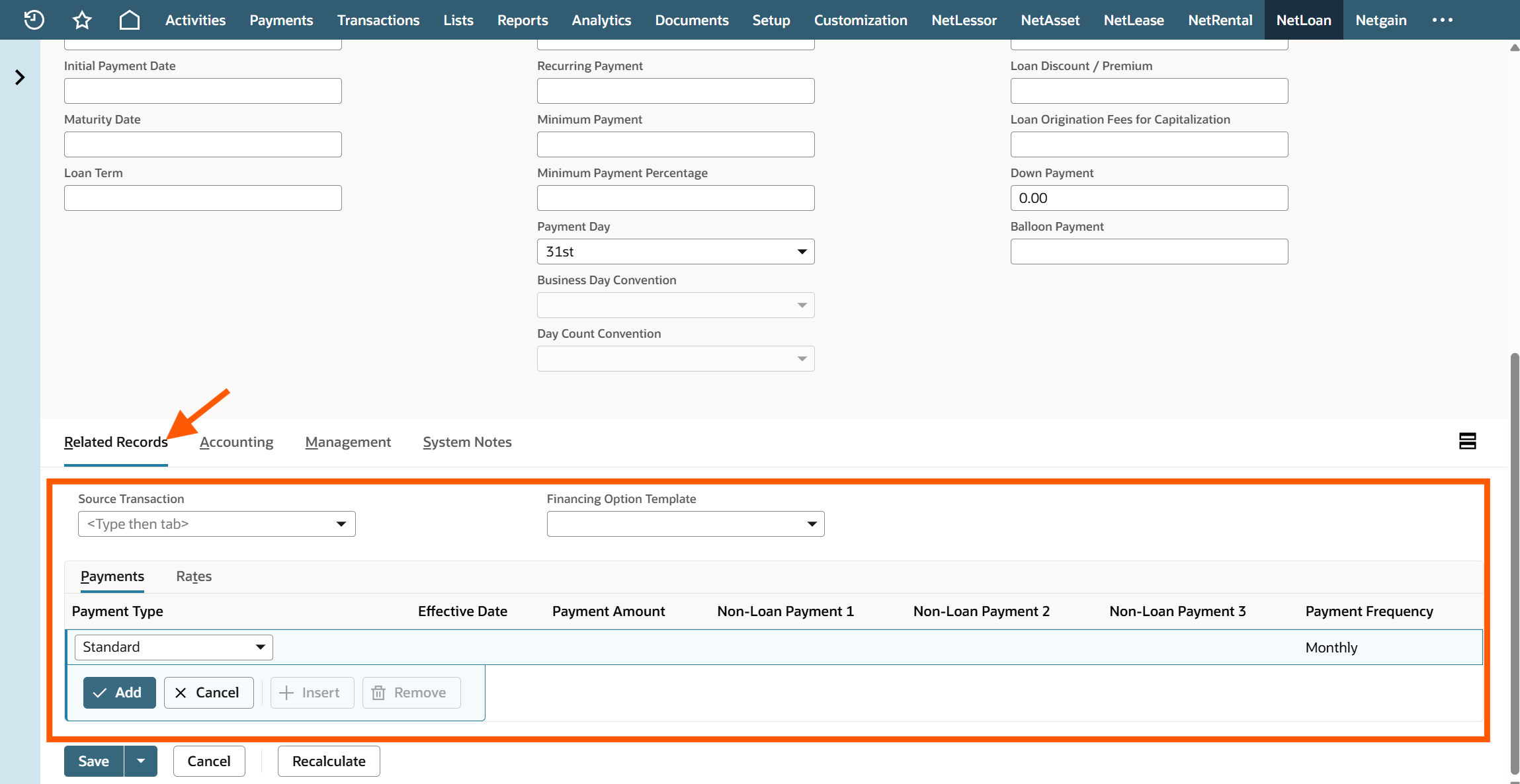The image size is (1520, 784).
Task: Click the Recalculate button
Action: tap(329, 761)
